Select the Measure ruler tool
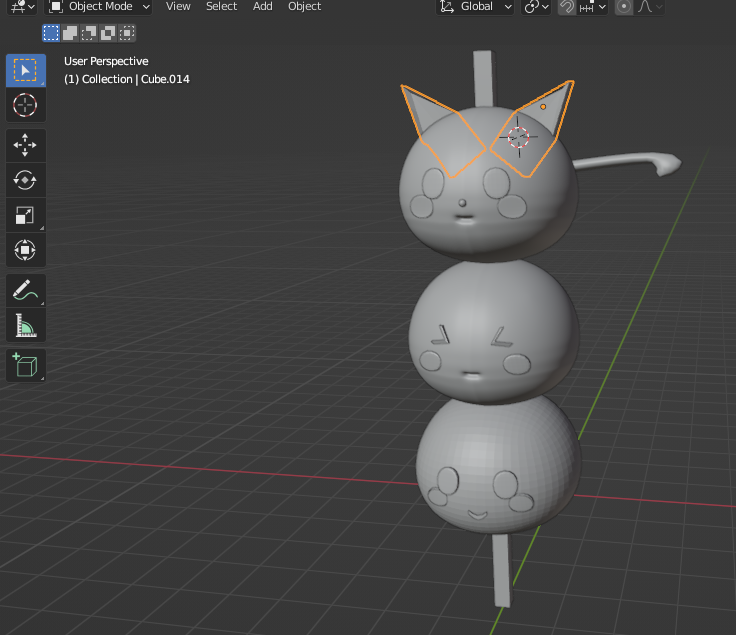736x635 pixels. [25, 325]
